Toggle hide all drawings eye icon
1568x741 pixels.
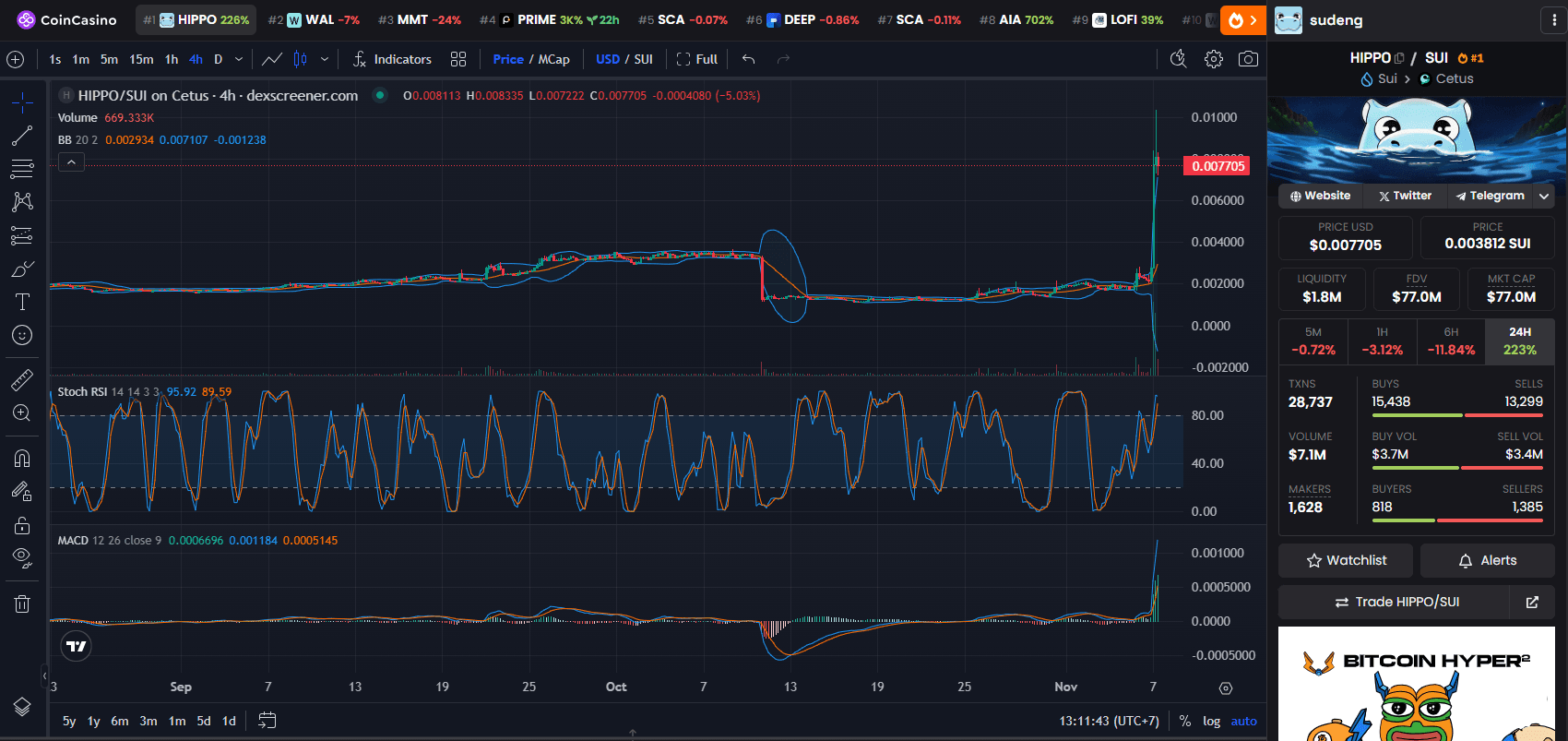[x=22, y=558]
